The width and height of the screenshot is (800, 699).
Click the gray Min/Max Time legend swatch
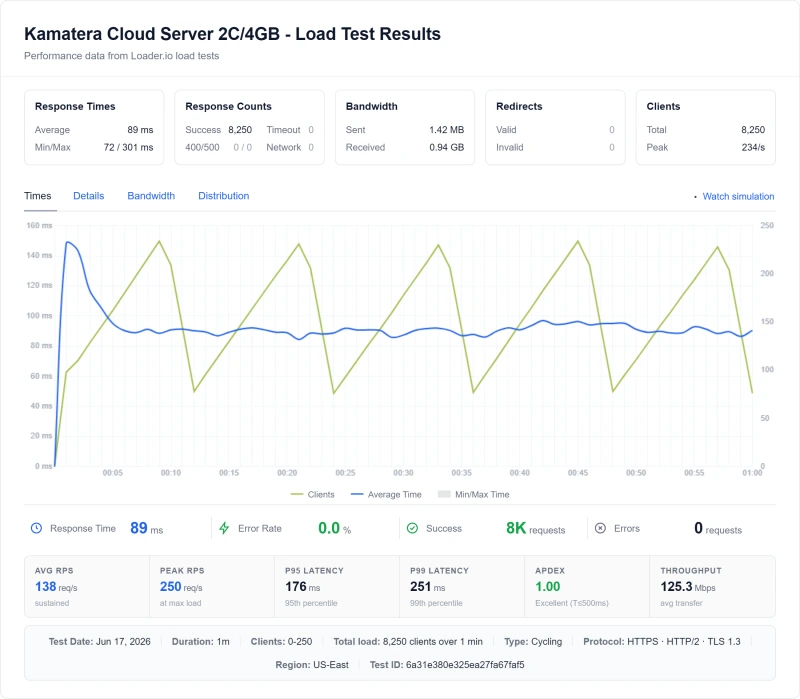(x=444, y=494)
